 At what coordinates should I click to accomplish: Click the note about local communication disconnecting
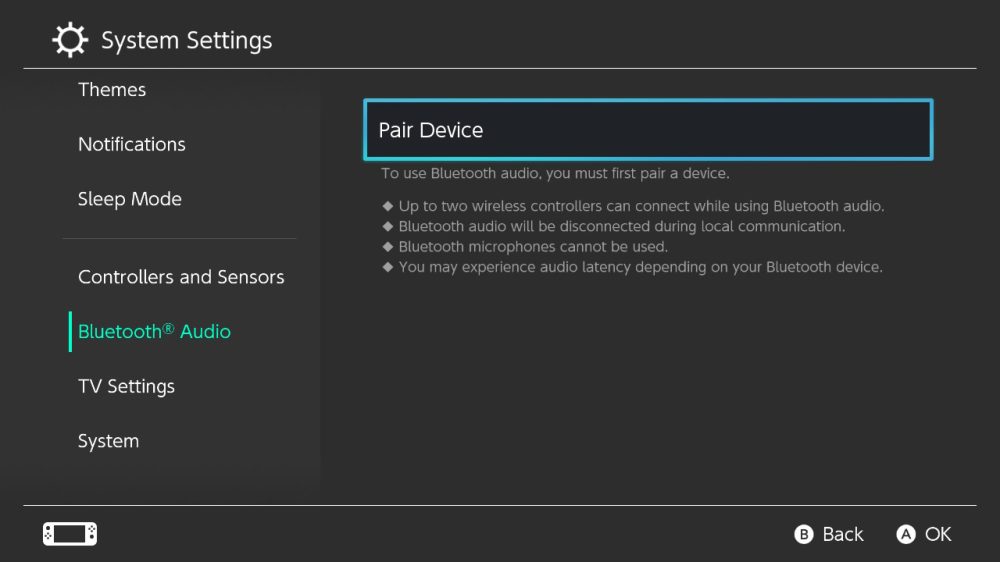(621, 226)
